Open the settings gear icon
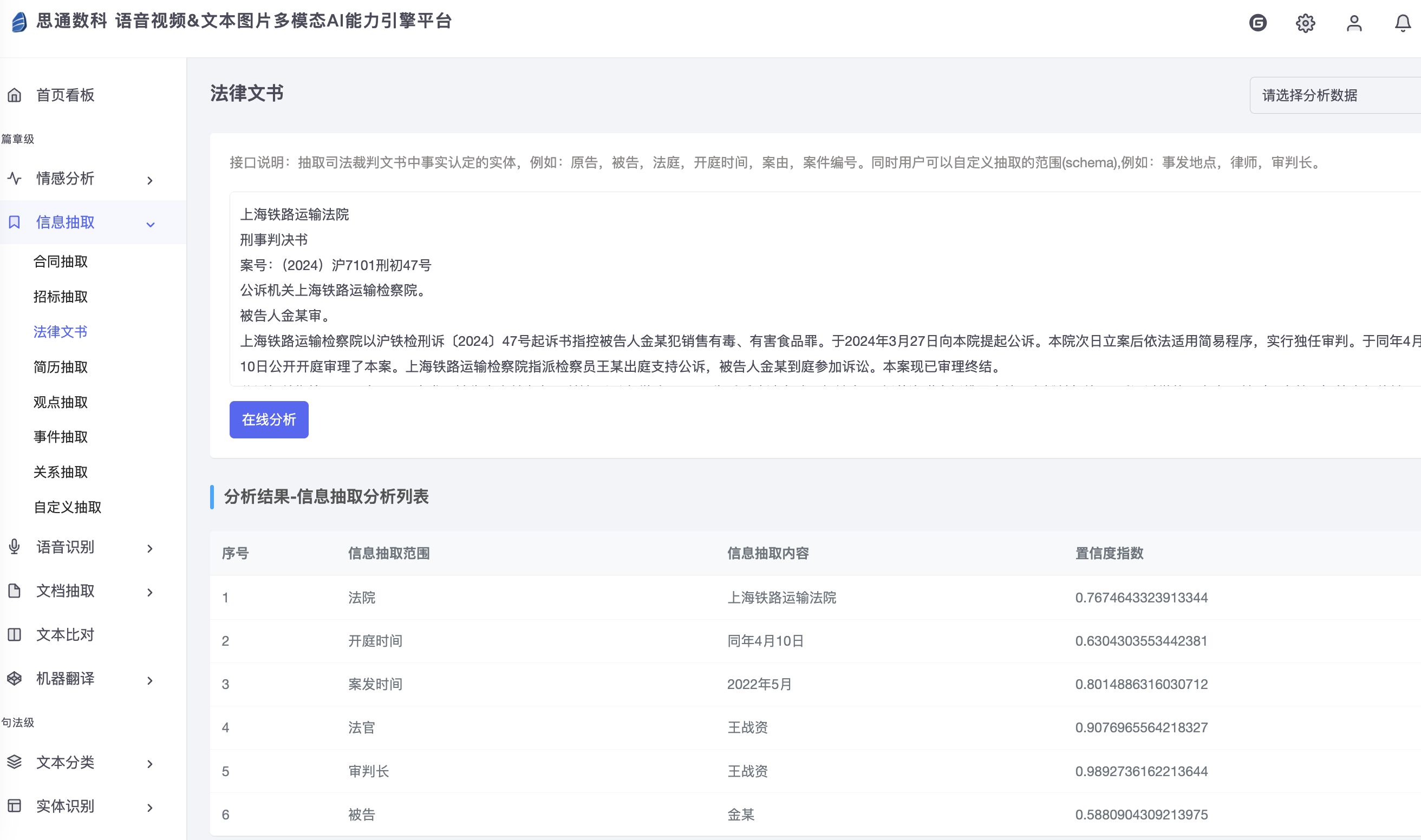1421x840 pixels. click(1305, 23)
